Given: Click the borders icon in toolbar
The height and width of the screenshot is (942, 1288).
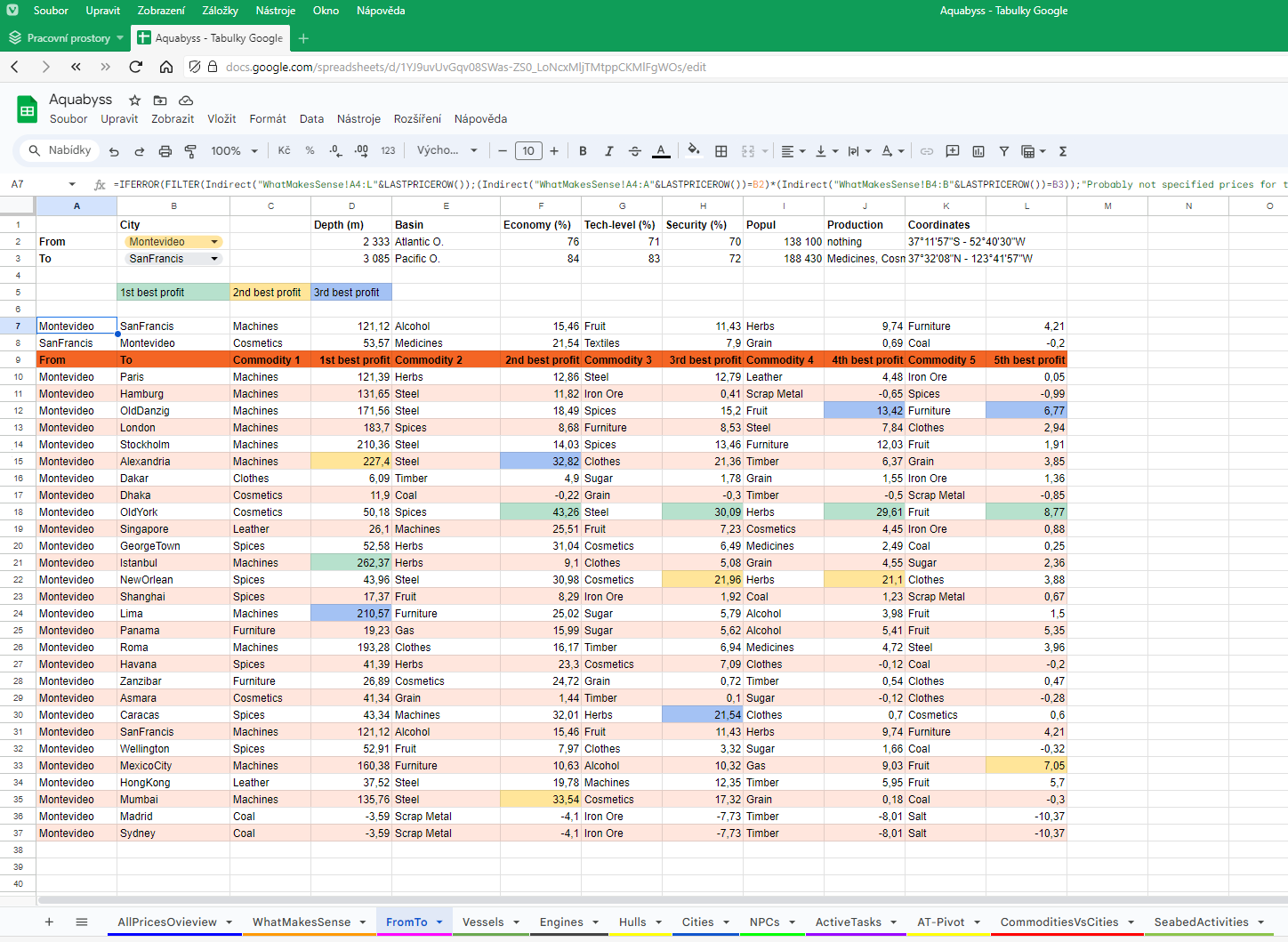Looking at the screenshot, I should (x=721, y=151).
